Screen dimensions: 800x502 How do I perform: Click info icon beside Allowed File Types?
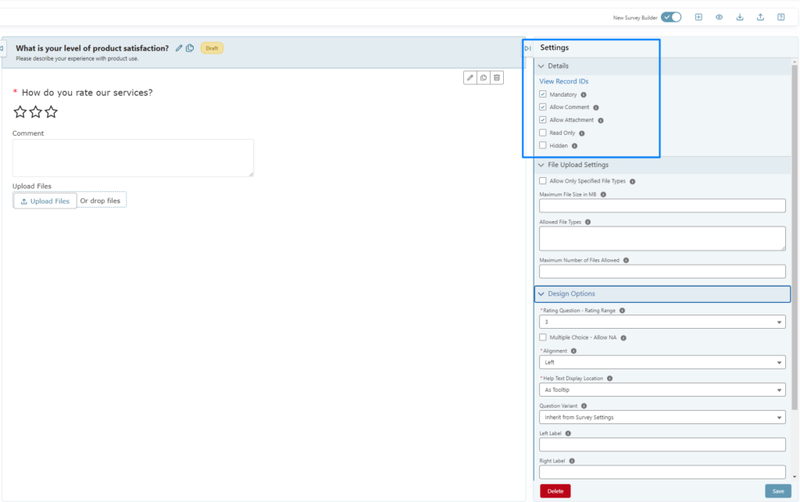click(588, 222)
